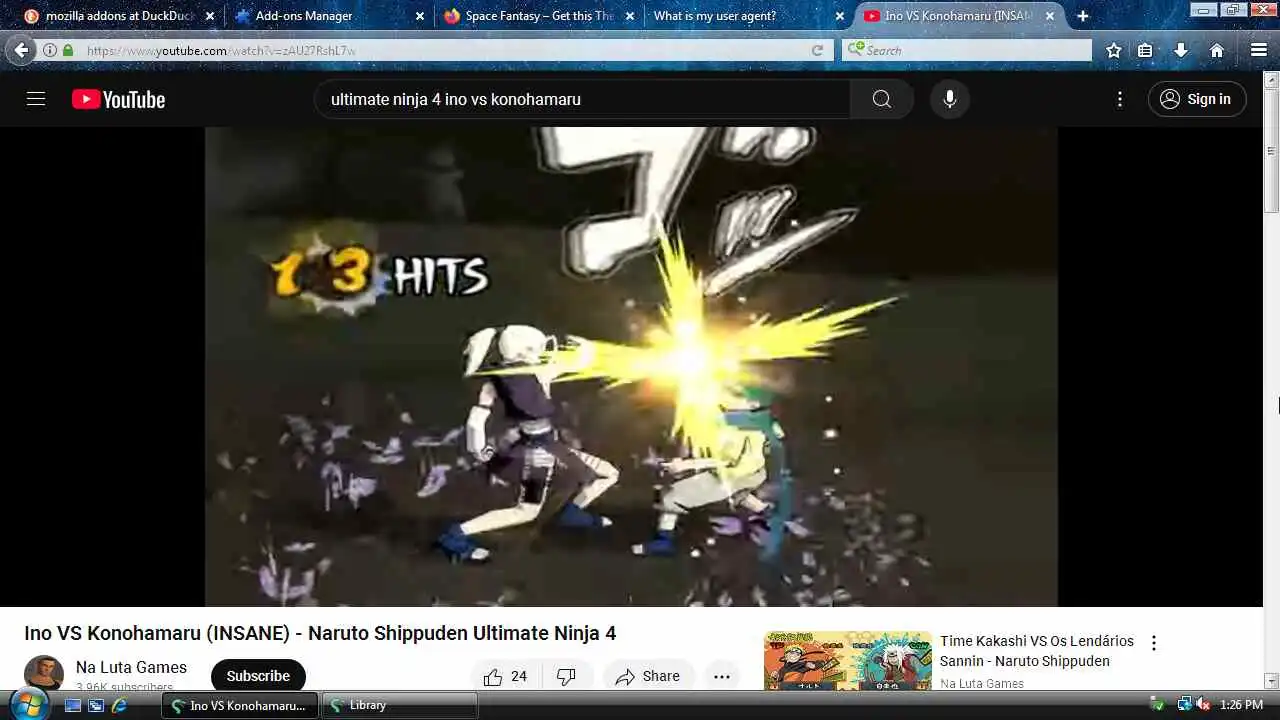The width and height of the screenshot is (1280, 720).
Task: Switch to the Library taskbar window
Action: [x=400, y=705]
